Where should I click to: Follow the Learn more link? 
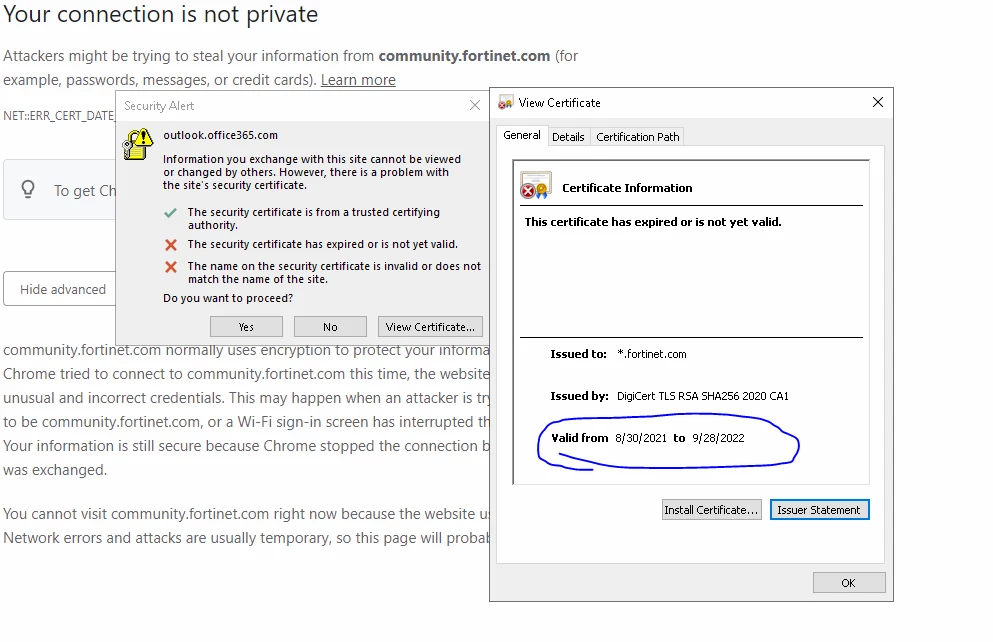coord(358,80)
